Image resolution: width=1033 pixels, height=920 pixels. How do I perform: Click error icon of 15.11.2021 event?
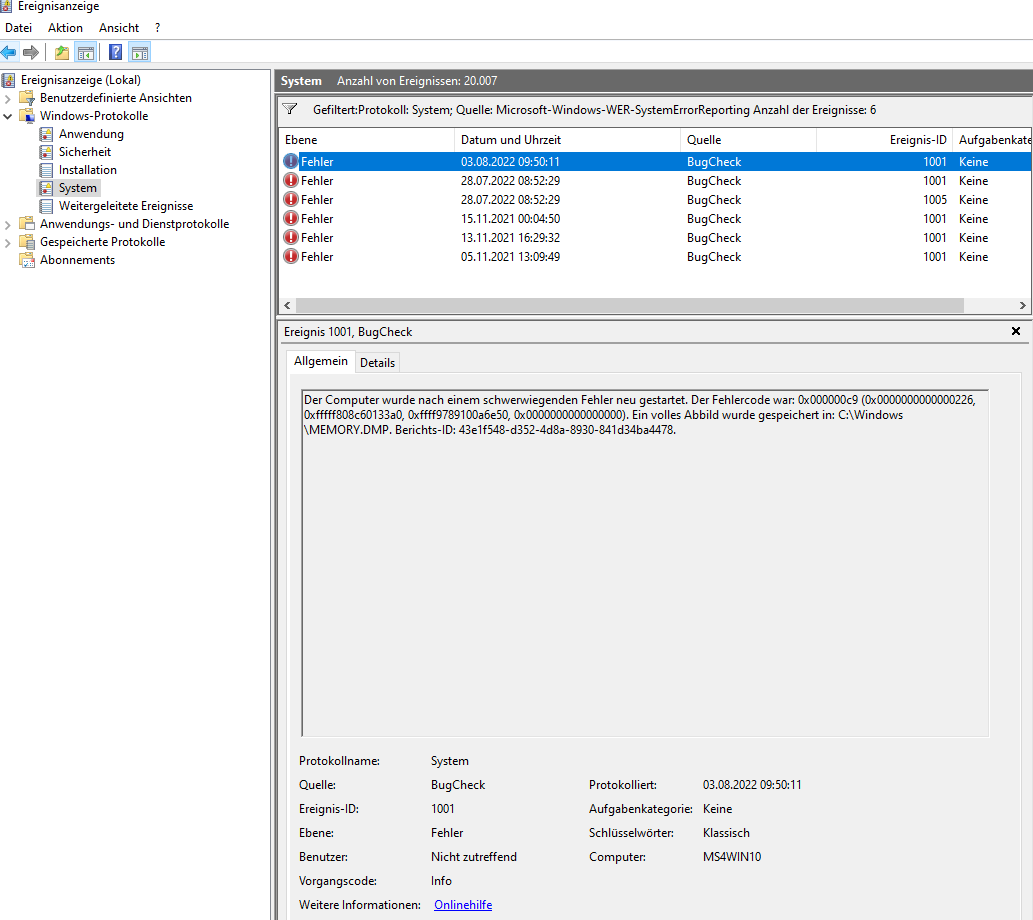[291, 218]
